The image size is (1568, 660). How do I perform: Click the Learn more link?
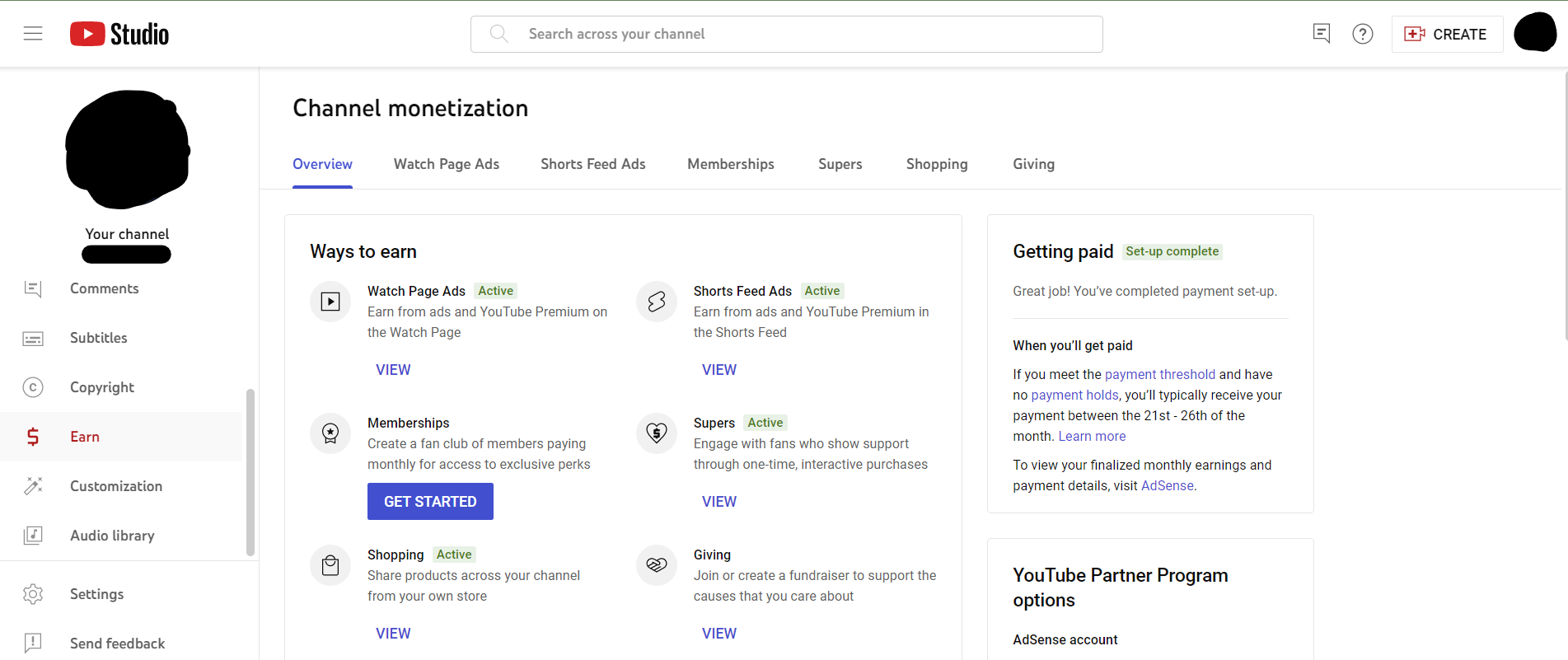(x=1092, y=436)
